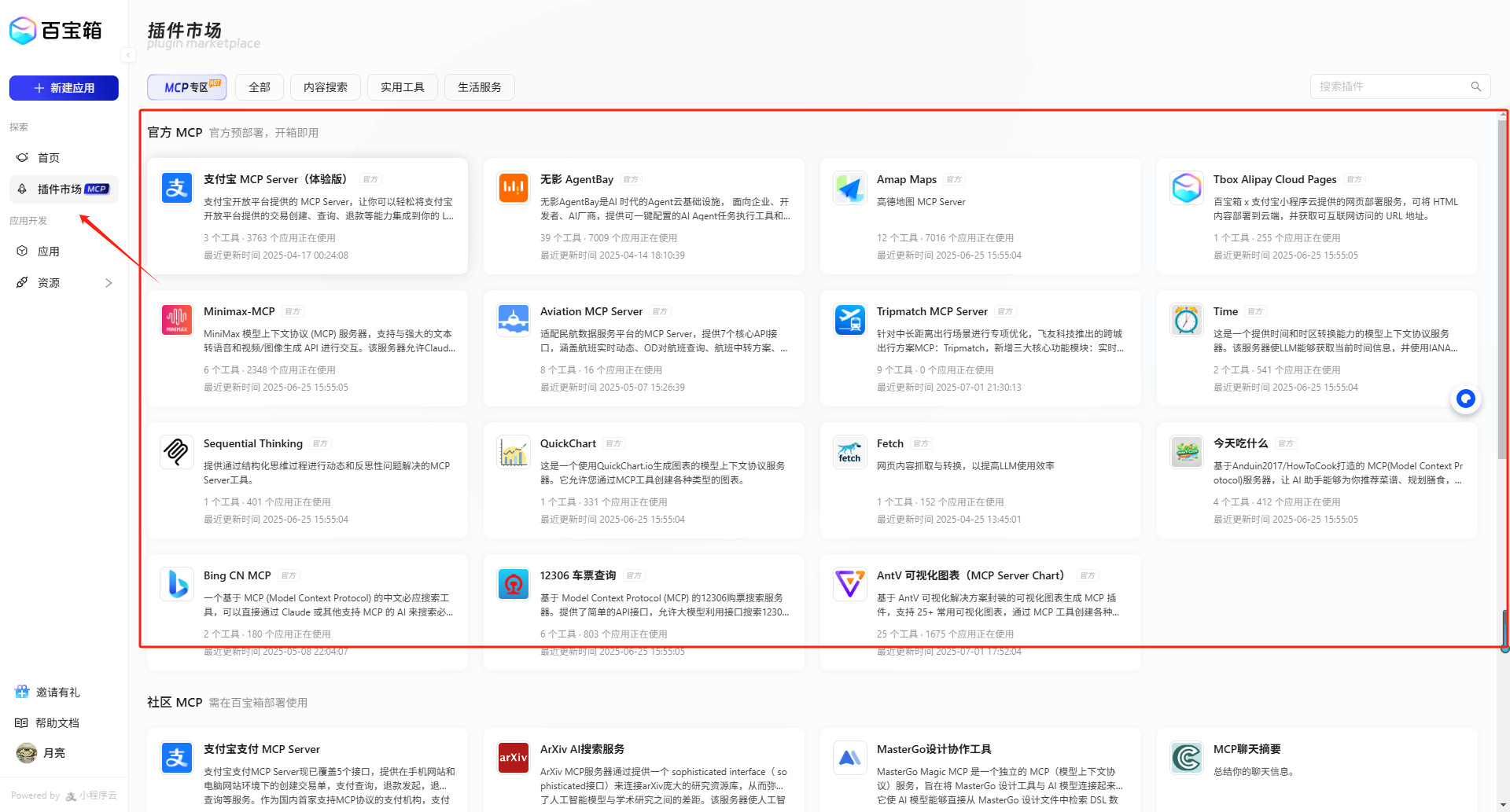Click the Fetch title

pos(890,444)
